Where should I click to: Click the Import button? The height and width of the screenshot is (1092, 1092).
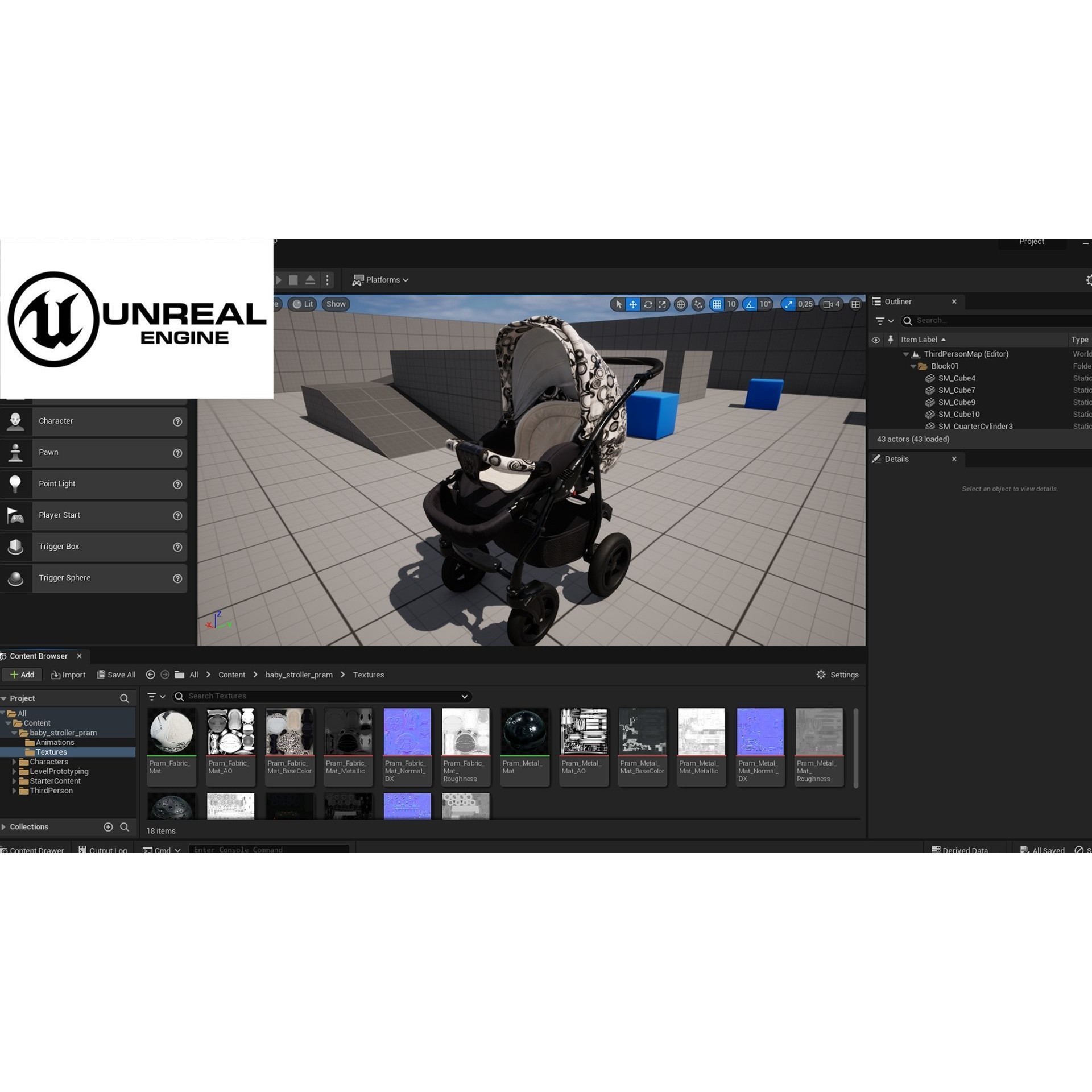coord(68,675)
